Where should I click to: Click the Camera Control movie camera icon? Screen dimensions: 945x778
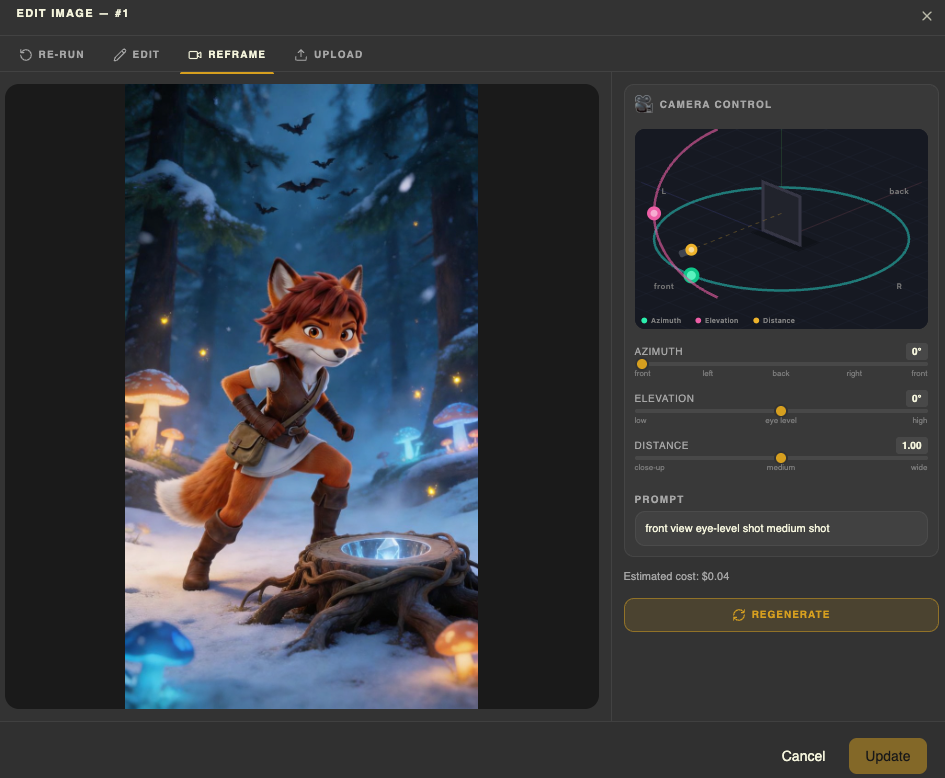tap(644, 104)
